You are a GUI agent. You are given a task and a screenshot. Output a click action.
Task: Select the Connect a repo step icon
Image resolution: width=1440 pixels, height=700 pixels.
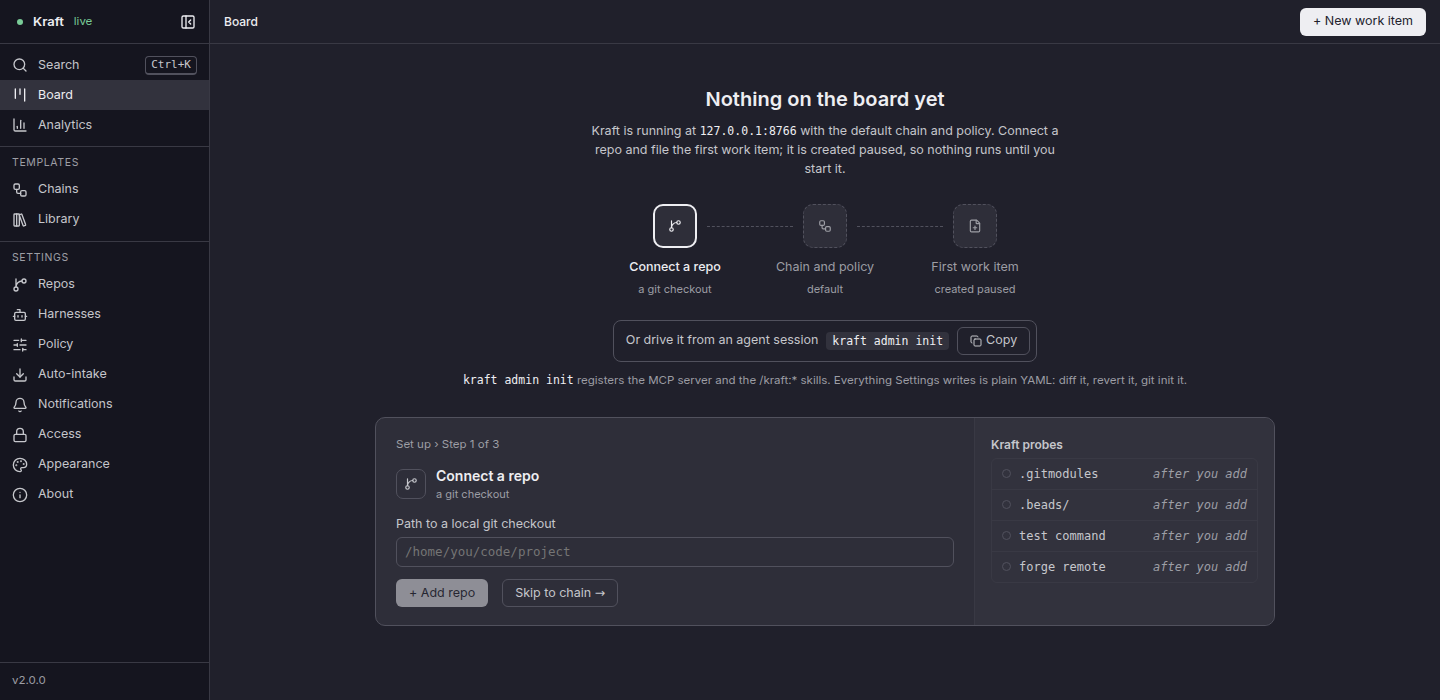coord(675,226)
